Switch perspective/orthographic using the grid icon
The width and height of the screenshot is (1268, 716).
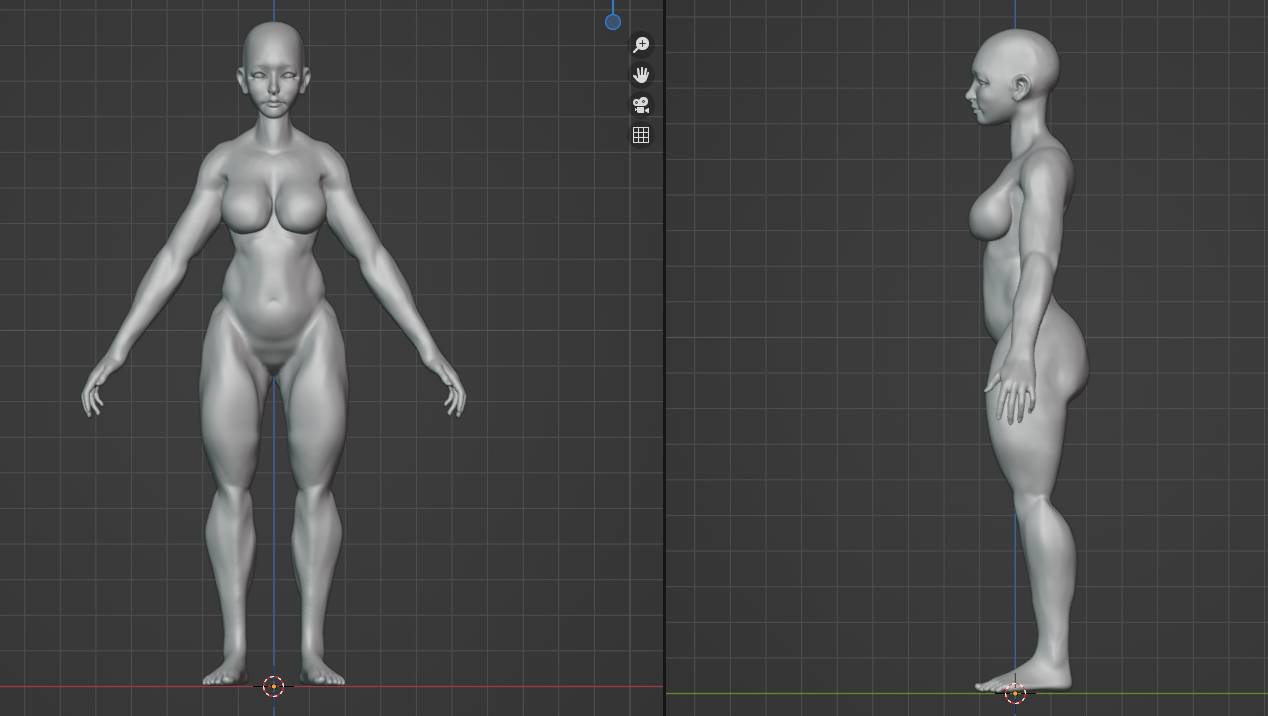641,135
